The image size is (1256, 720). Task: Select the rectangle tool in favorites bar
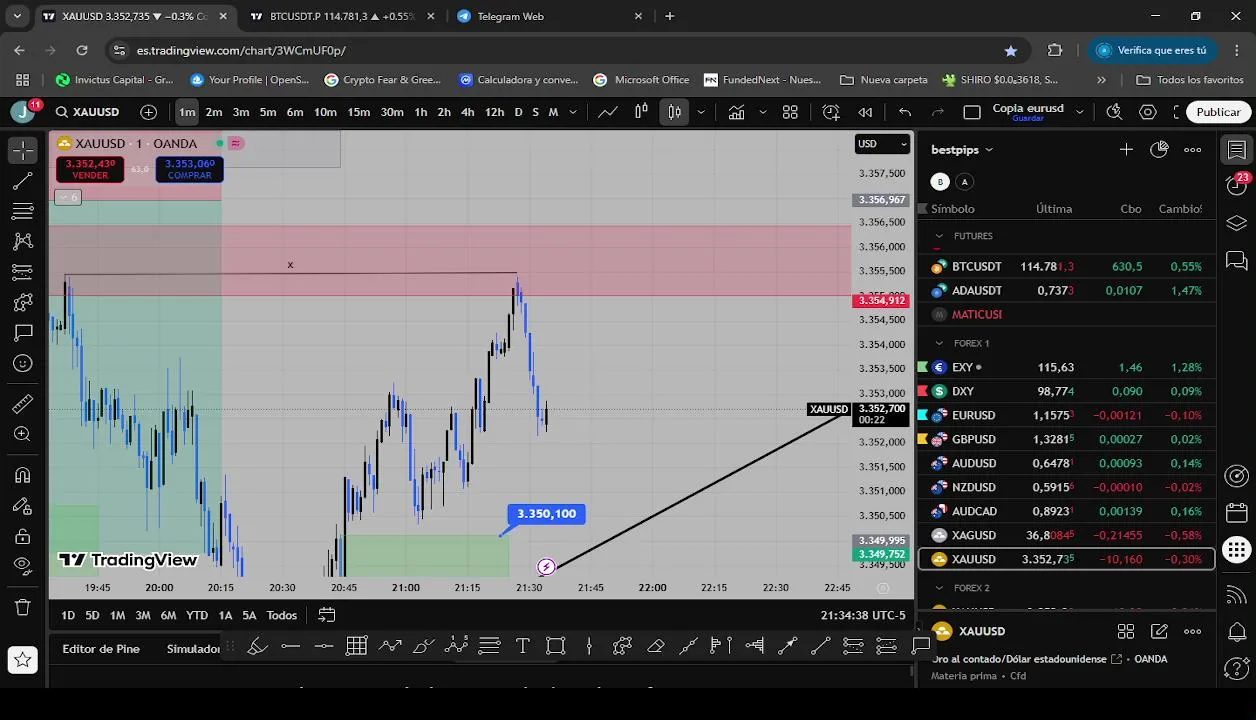pyautogui.click(x=556, y=646)
